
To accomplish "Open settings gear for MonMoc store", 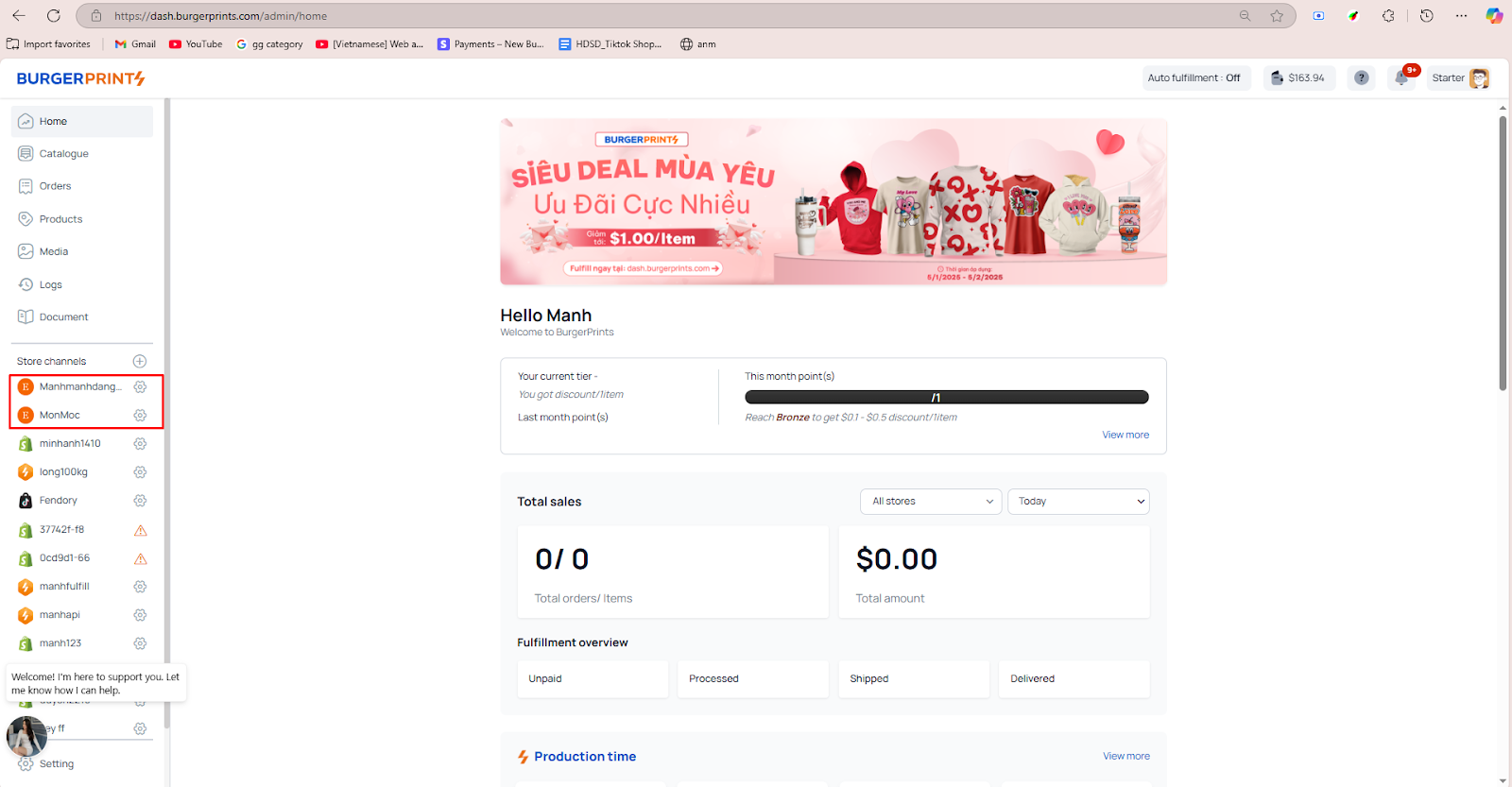I will 140,415.
